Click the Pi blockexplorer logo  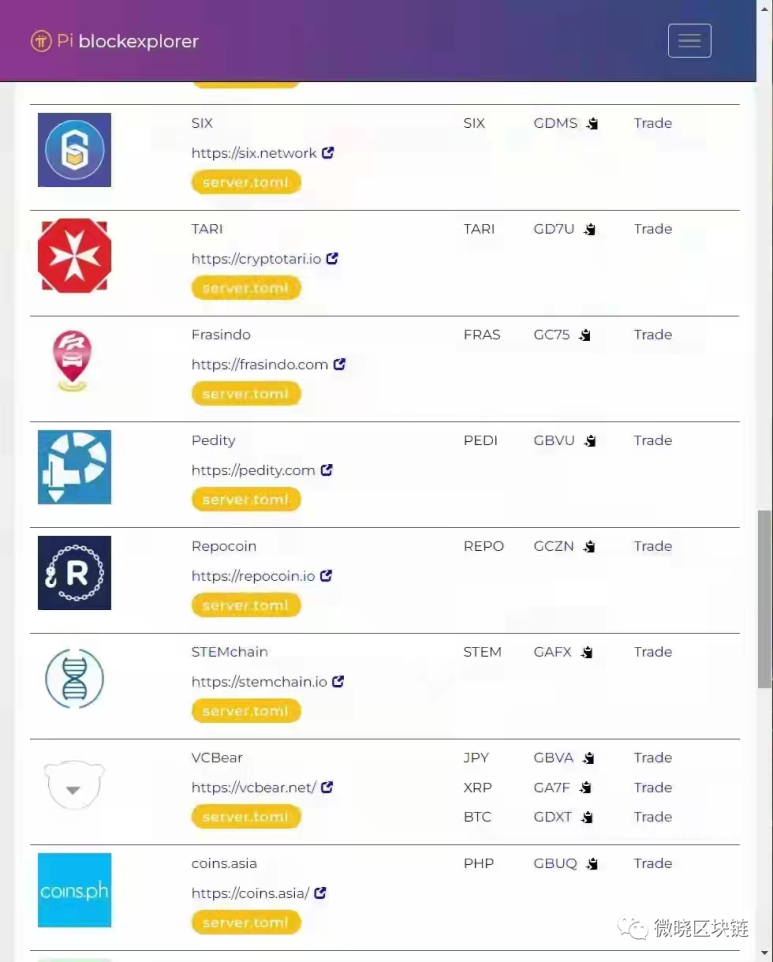115,41
